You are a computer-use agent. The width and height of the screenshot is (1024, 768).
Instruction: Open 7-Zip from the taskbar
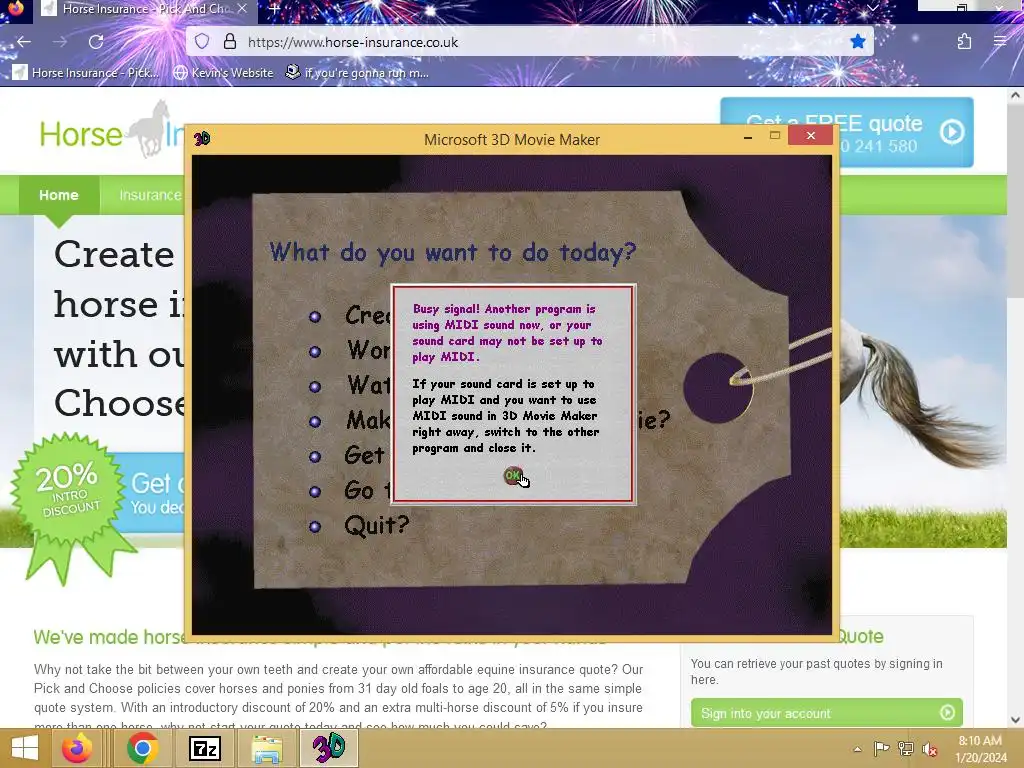204,748
